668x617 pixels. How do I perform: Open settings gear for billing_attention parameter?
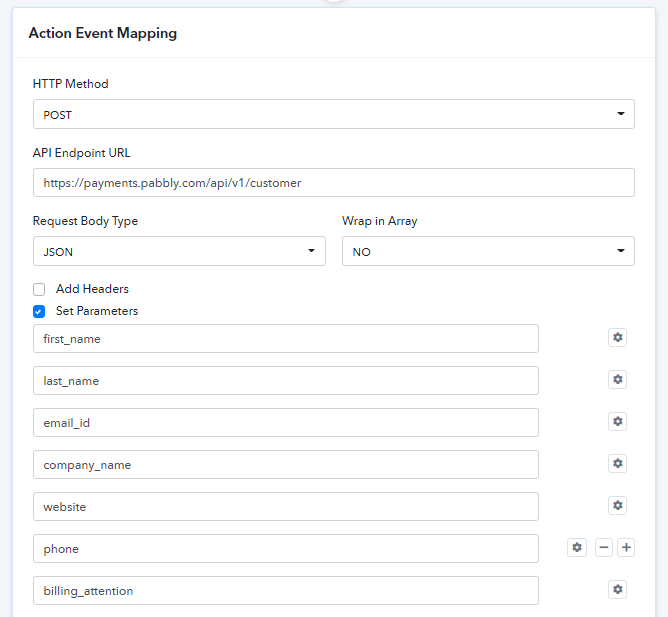pos(617,590)
